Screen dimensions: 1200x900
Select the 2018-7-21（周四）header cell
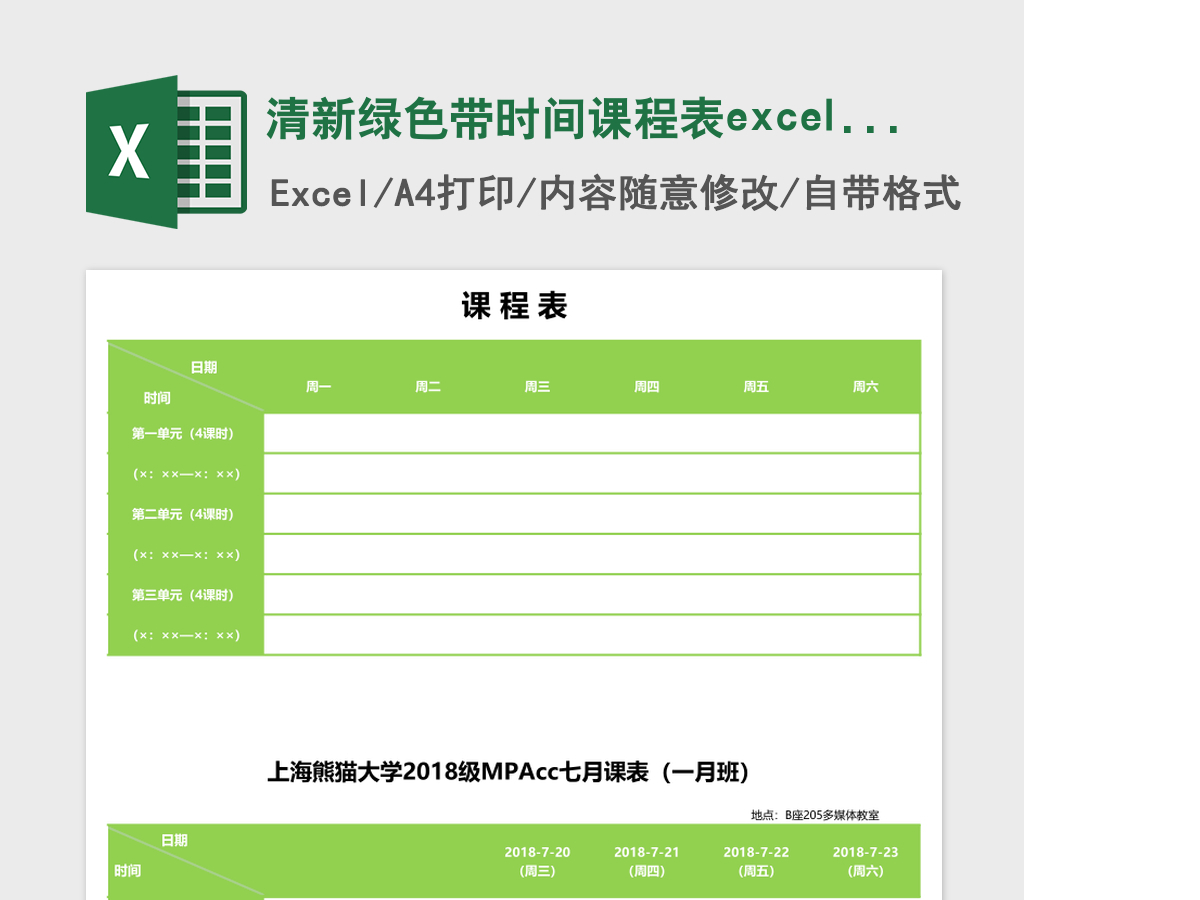click(x=646, y=861)
